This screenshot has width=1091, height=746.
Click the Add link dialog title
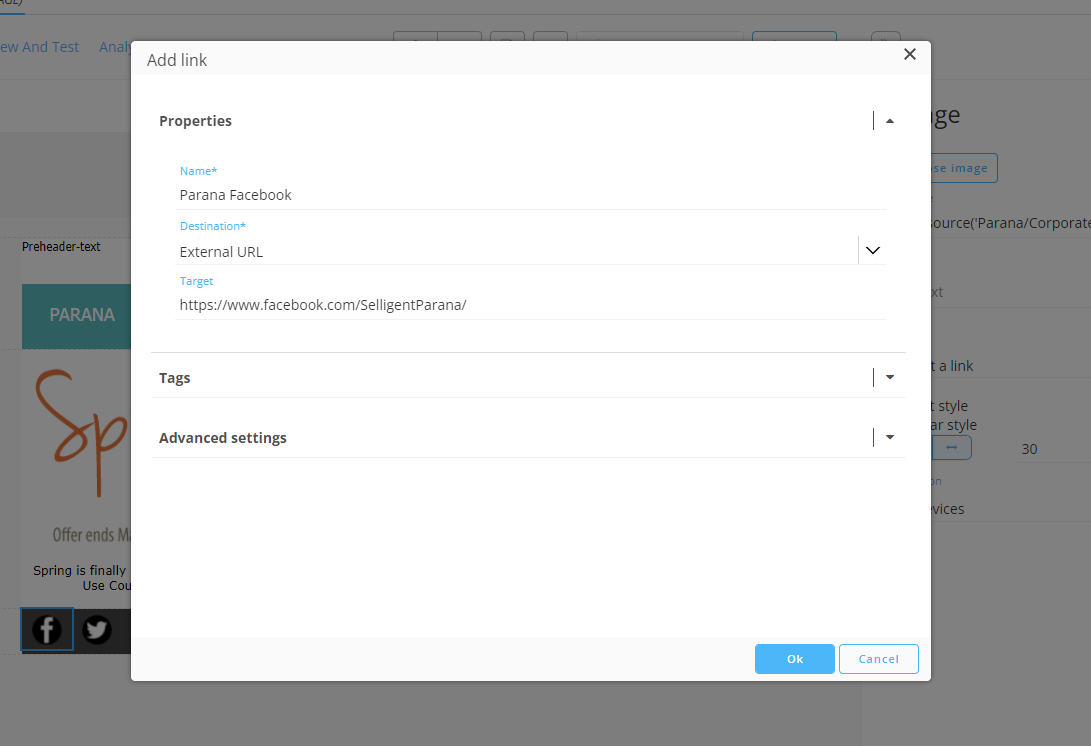pyautogui.click(x=177, y=60)
